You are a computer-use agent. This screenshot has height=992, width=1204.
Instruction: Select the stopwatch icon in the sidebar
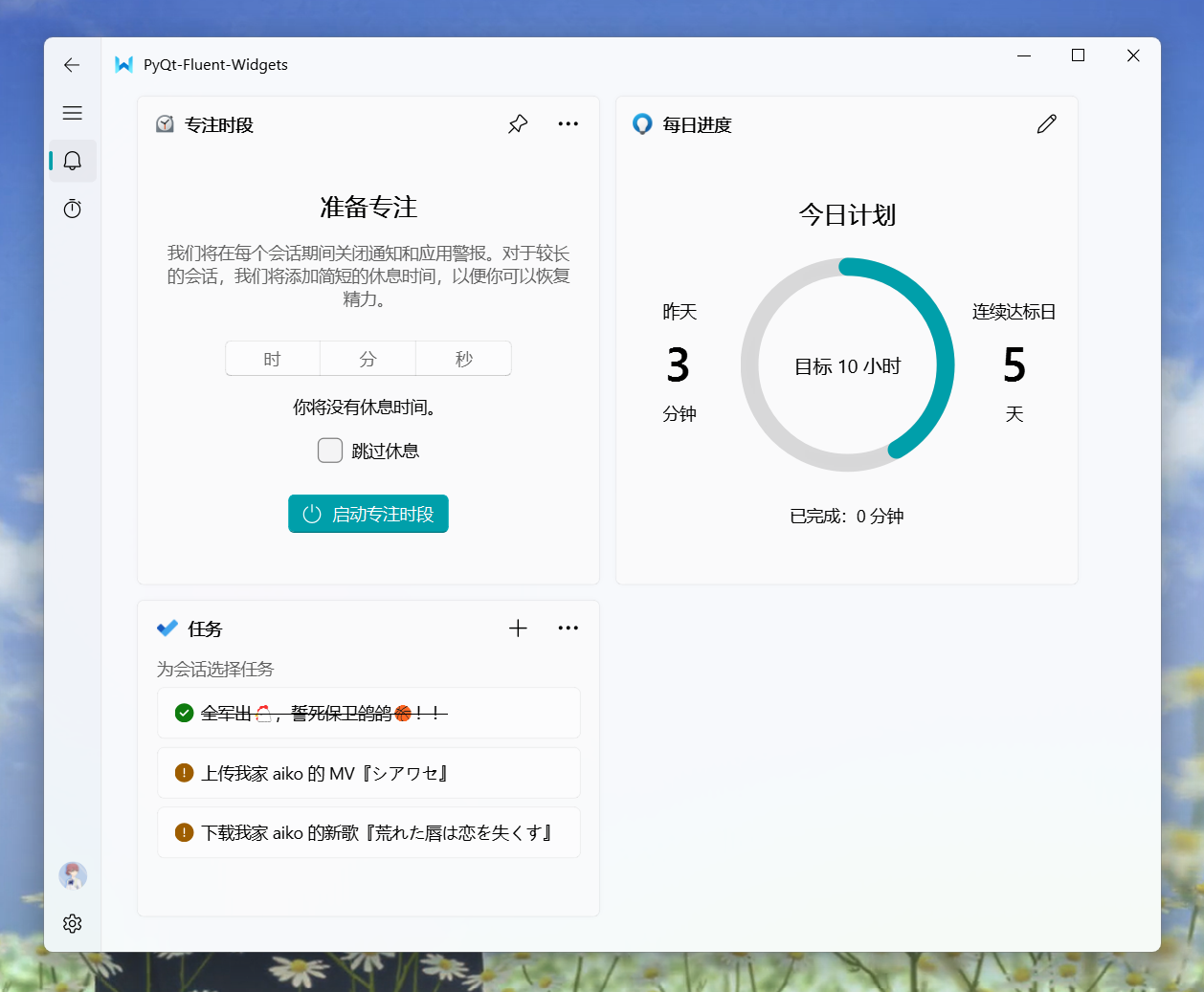click(x=72, y=209)
